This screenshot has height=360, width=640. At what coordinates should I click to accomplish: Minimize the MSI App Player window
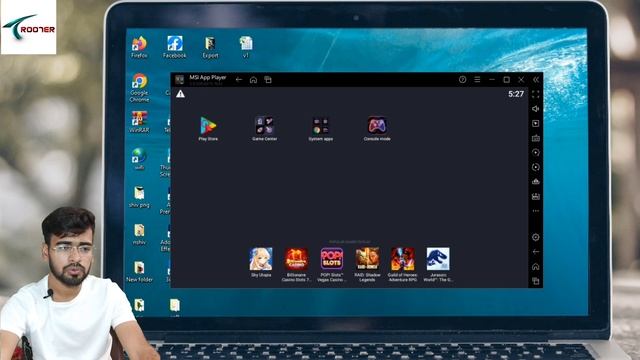coord(492,80)
